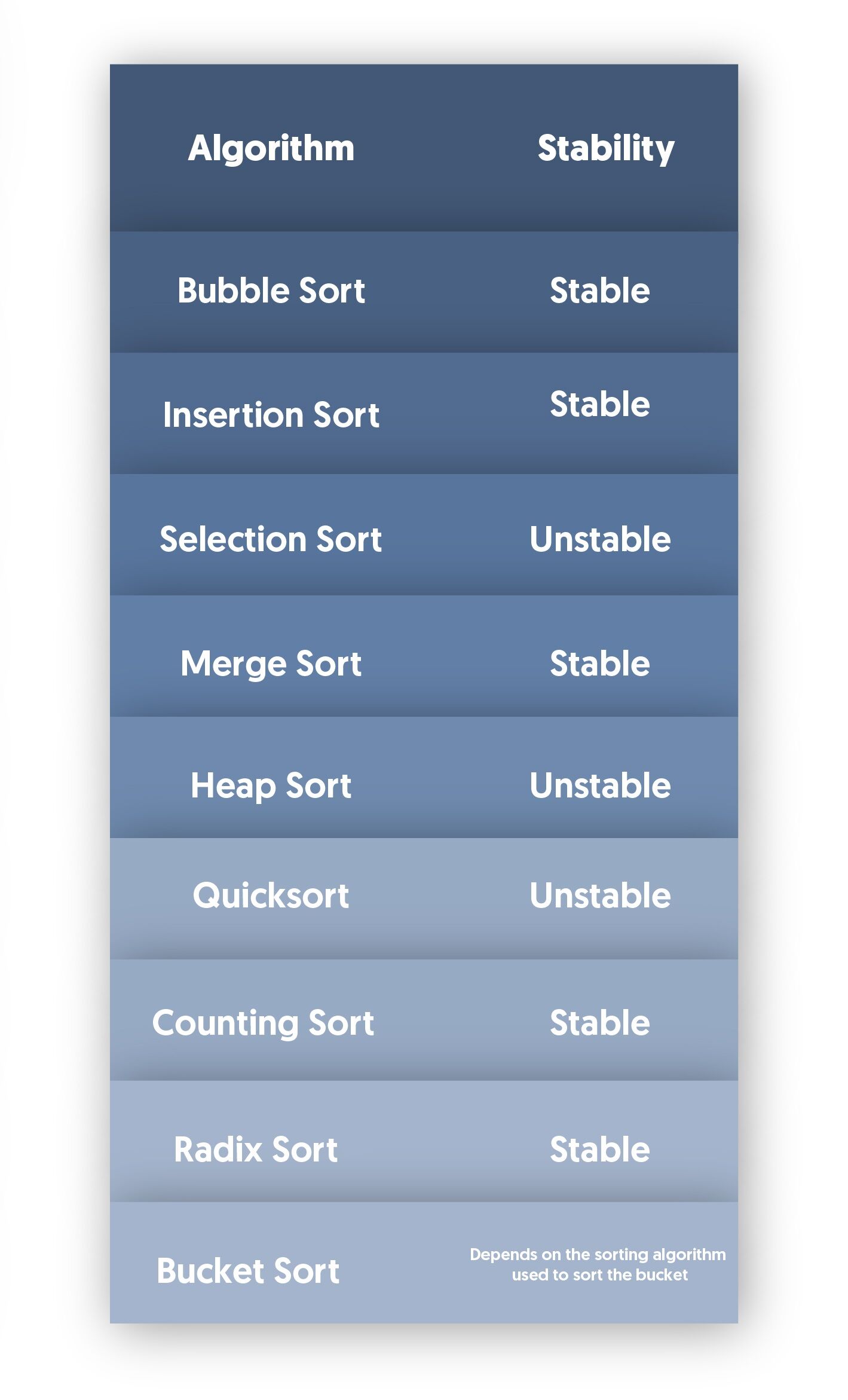This screenshot has width=848, height=1400.
Task: Select the Quicksort label
Action: 271,895
